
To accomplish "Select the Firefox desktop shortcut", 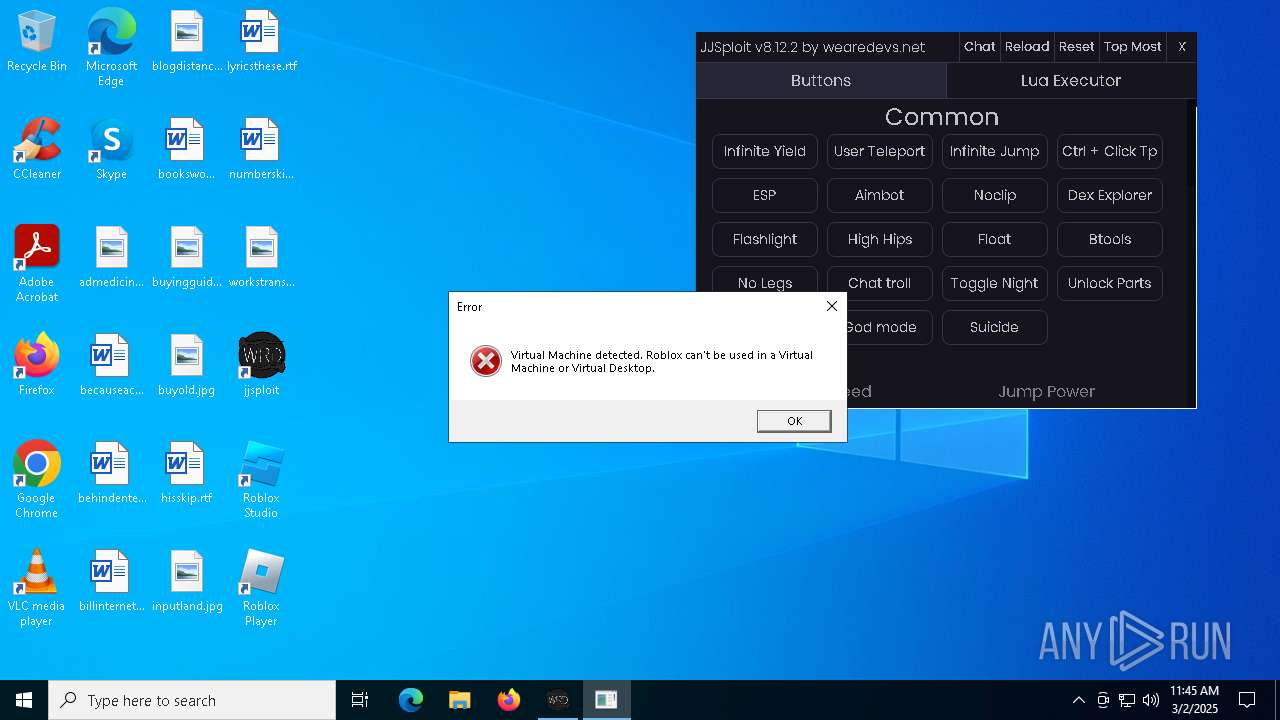I will (37, 365).
